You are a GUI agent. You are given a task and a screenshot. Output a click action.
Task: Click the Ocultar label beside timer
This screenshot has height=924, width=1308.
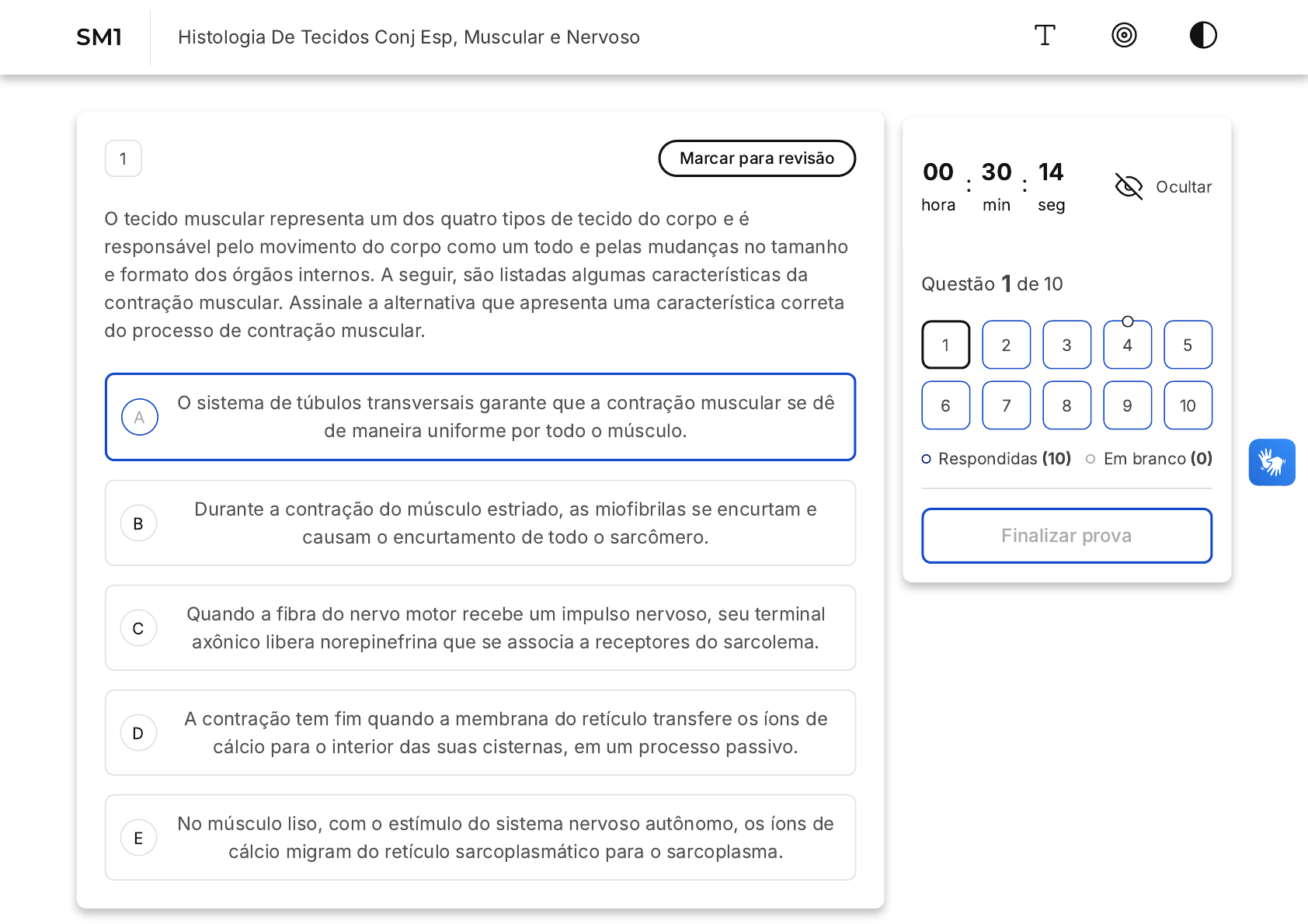point(1183,187)
